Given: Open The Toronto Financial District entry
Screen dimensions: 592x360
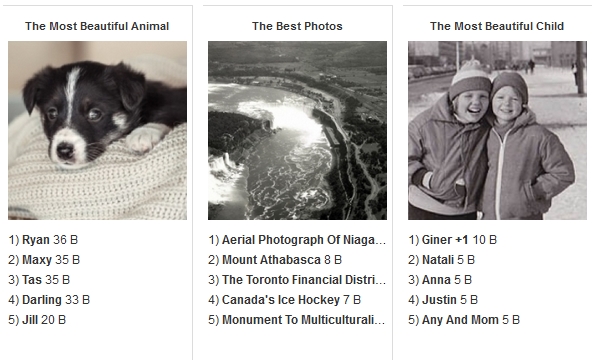Looking at the screenshot, I should tap(304, 280).
